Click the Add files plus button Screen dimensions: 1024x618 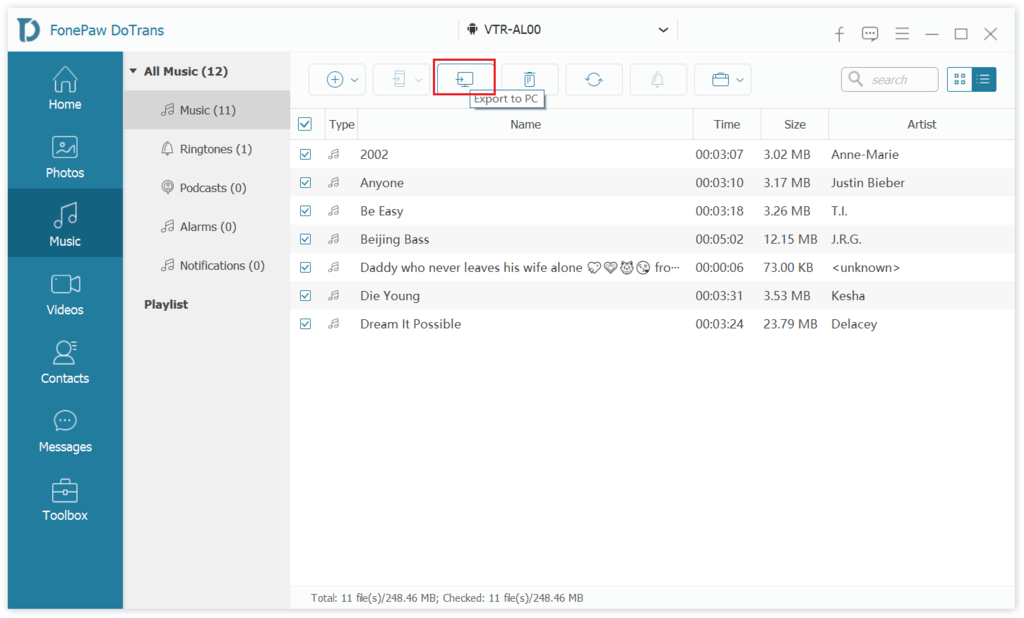click(x=334, y=80)
